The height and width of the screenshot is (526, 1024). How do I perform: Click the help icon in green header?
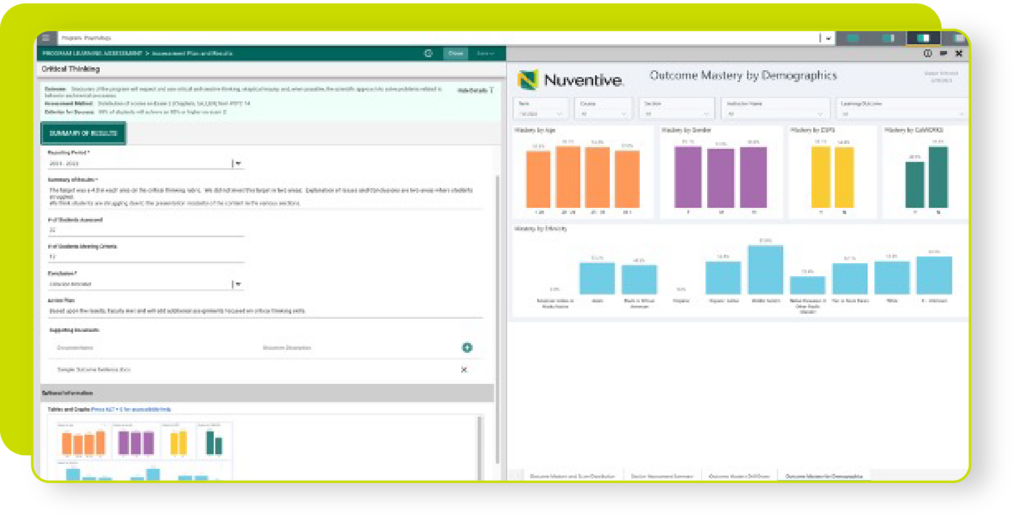428,54
